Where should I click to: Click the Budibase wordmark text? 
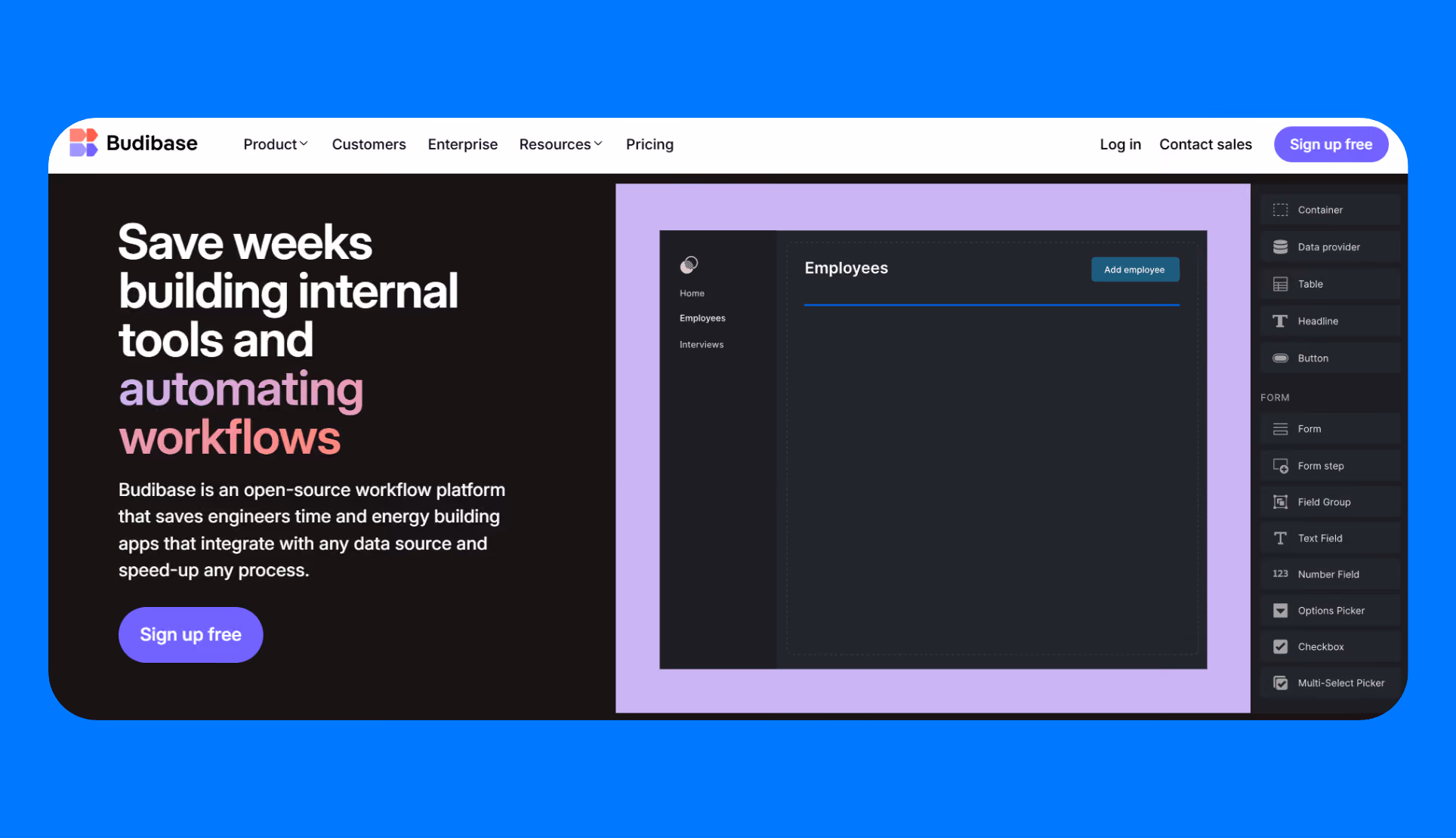point(152,143)
